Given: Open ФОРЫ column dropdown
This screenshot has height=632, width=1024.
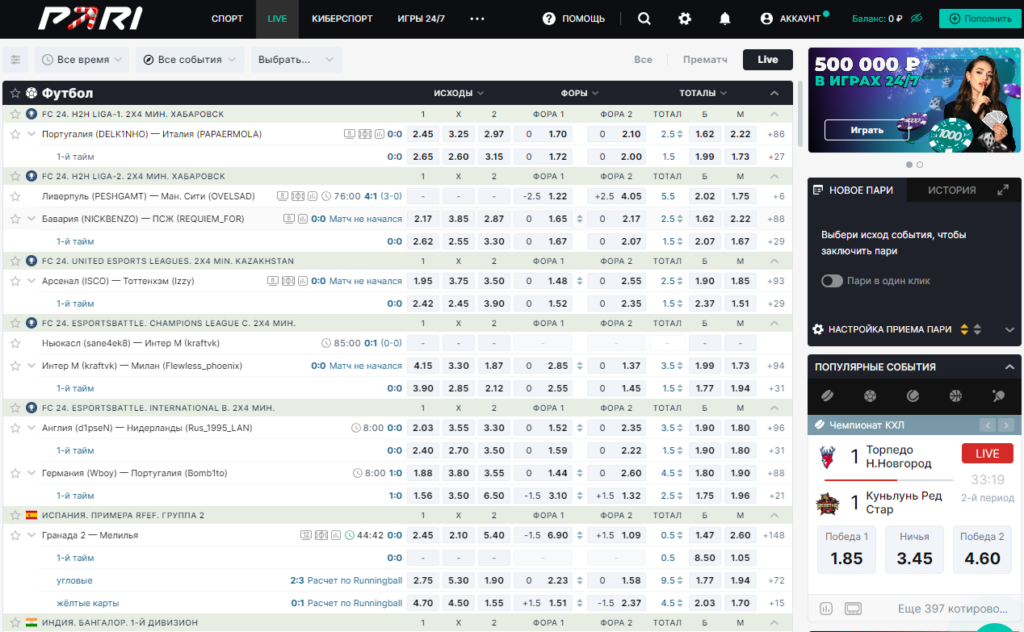Looking at the screenshot, I should (579, 93).
